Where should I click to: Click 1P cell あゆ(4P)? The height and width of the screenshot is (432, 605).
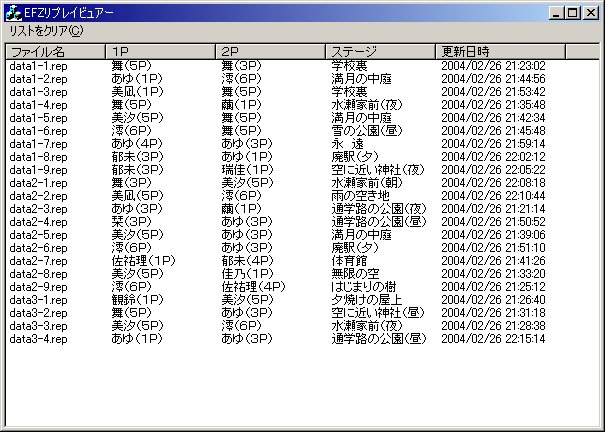(x=137, y=144)
